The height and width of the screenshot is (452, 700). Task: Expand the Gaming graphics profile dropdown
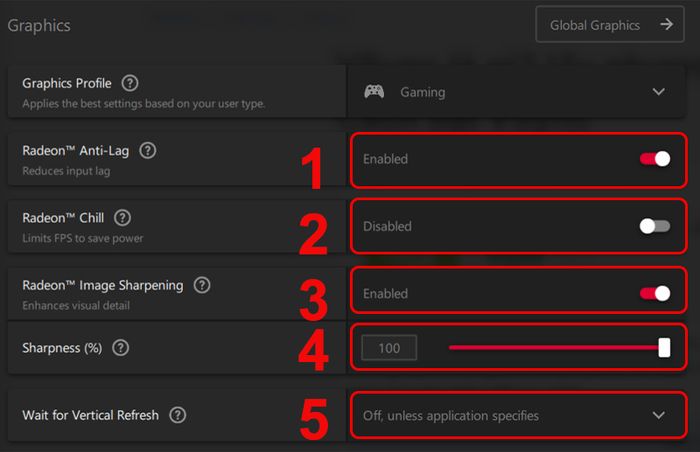pos(516,92)
